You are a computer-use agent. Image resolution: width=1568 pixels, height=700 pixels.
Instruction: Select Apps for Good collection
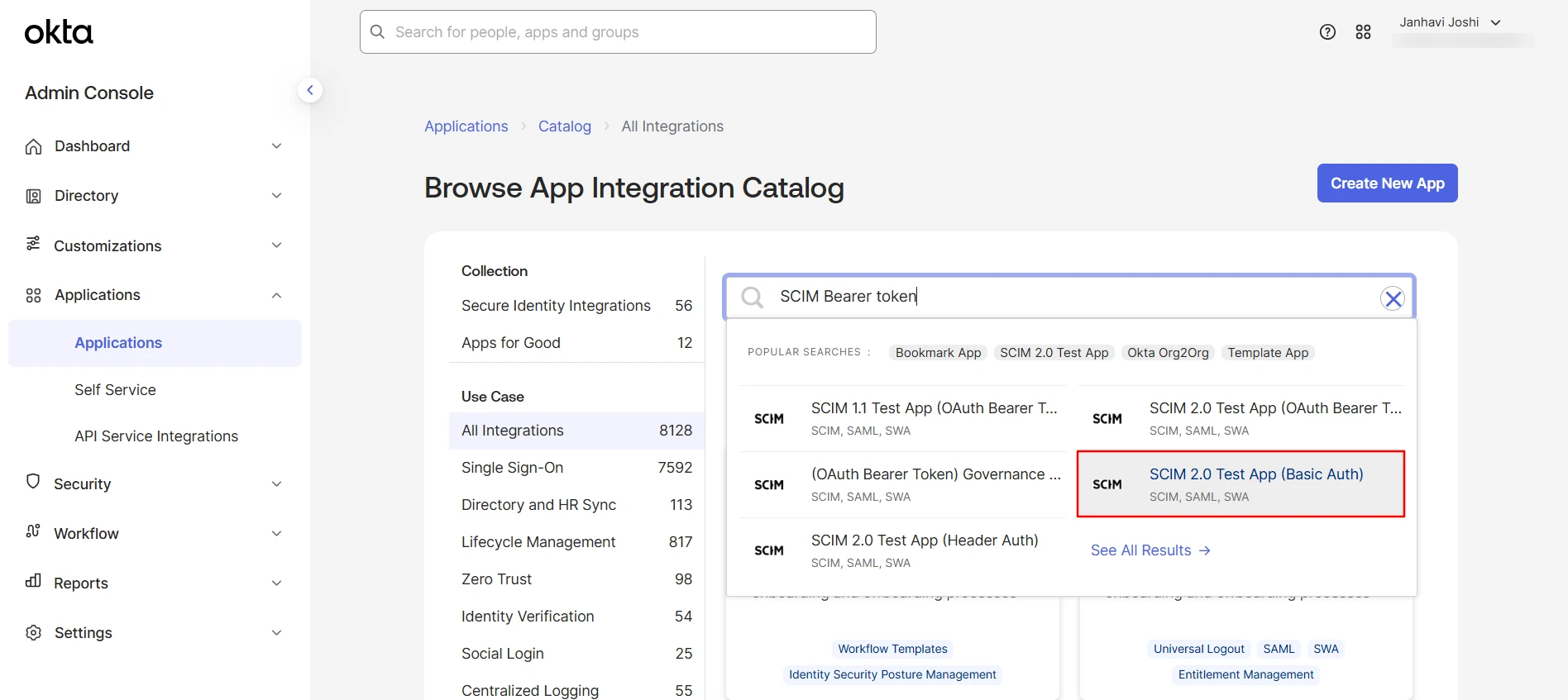tap(576, 343)
